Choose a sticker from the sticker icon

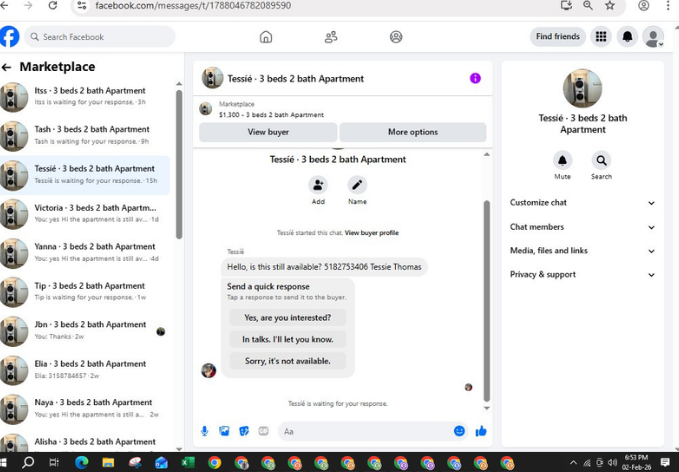(244, 431)
